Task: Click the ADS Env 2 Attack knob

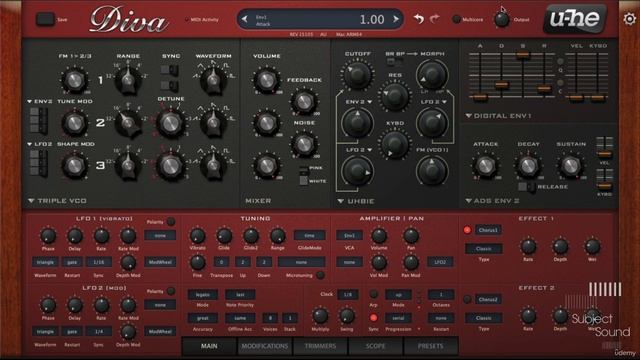Action: (485, 165)
